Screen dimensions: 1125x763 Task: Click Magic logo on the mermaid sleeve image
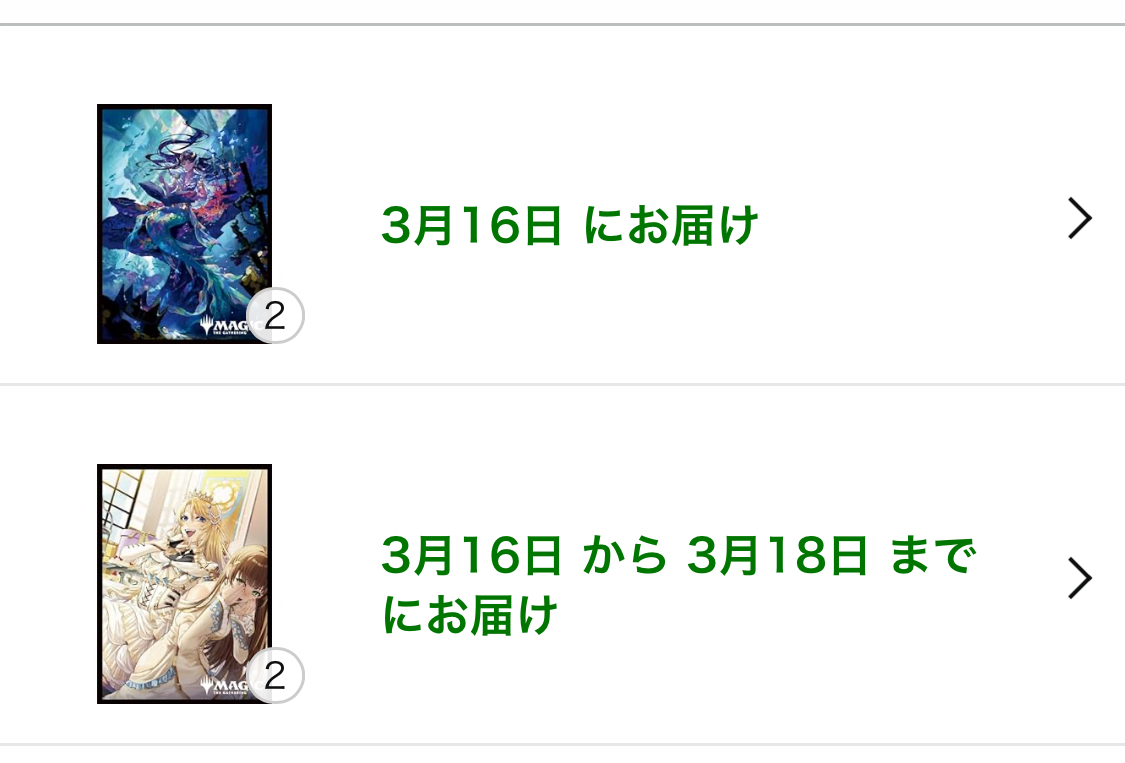[x=225, y=326]
